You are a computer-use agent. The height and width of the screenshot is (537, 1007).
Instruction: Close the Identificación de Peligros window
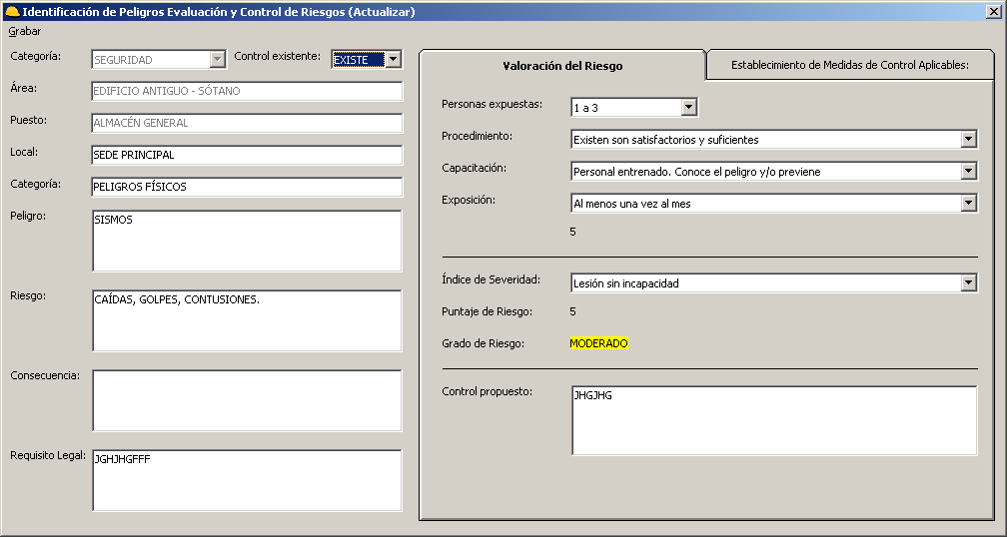(x=992, y=12)
